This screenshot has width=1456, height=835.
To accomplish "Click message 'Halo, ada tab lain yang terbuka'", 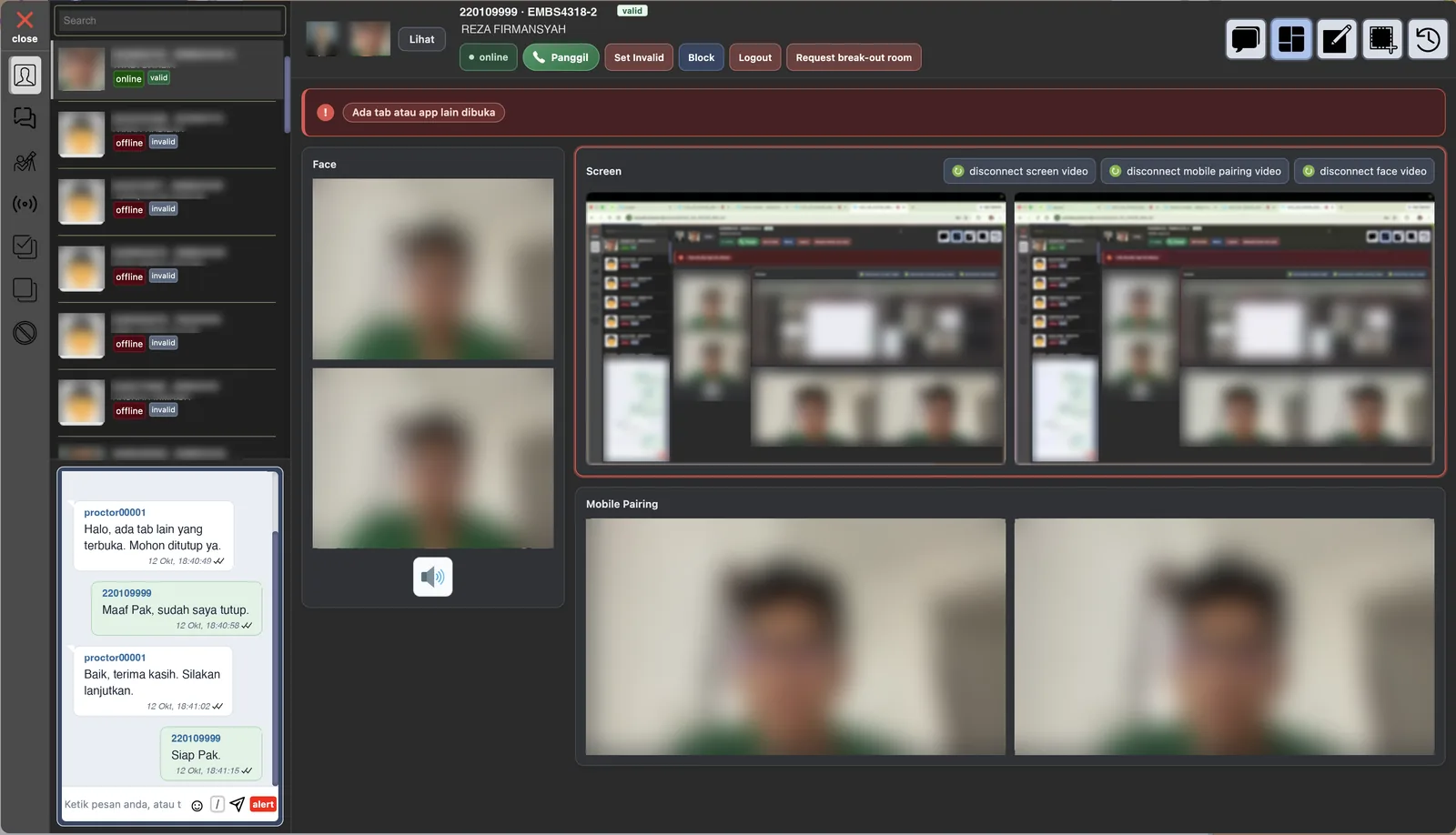I will click(153, 538).
